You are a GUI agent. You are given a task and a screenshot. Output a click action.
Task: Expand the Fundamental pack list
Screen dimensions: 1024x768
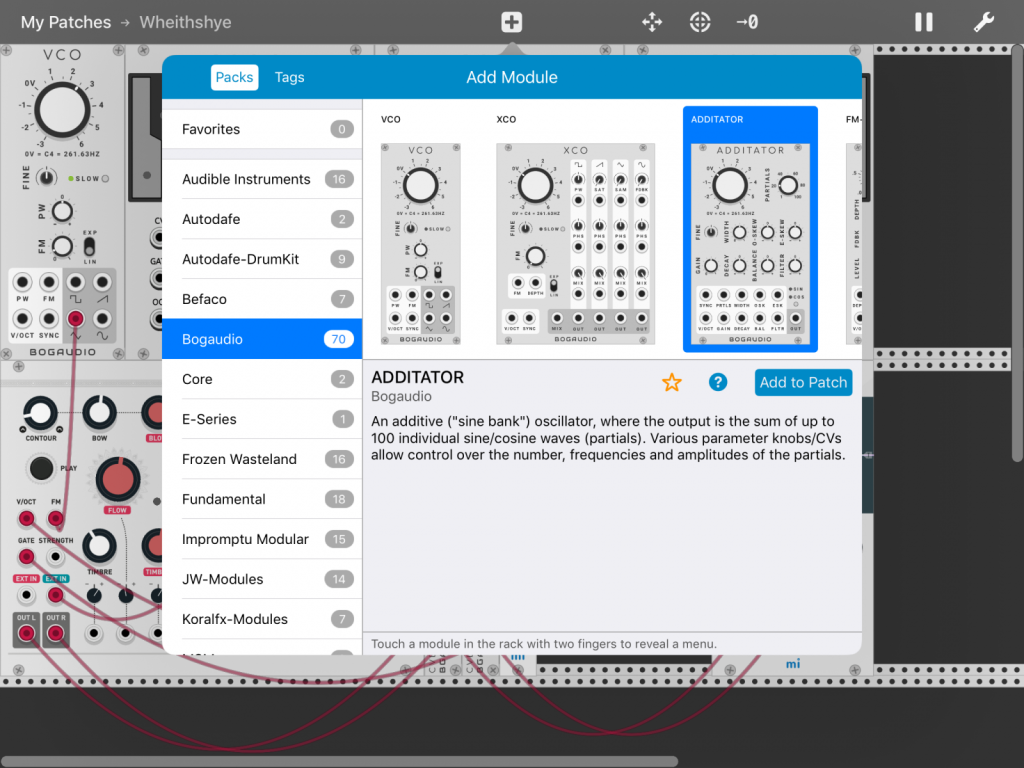pyautogui.click(x=262, y=499)
